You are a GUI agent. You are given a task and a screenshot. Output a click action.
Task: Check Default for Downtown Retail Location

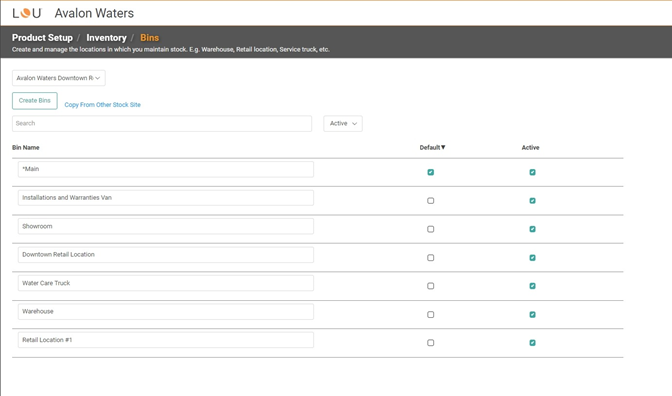[x=431, y=258]
